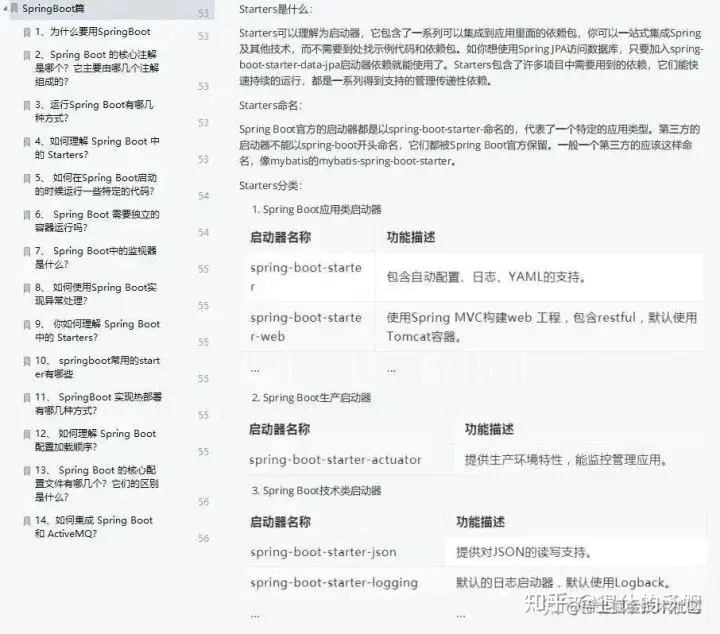Open outline item 11、SpringBoot 实现热部署有哪几种方式
Viewport: 720px width, 634px height.
pyautogui.click(x=98, y=404)
